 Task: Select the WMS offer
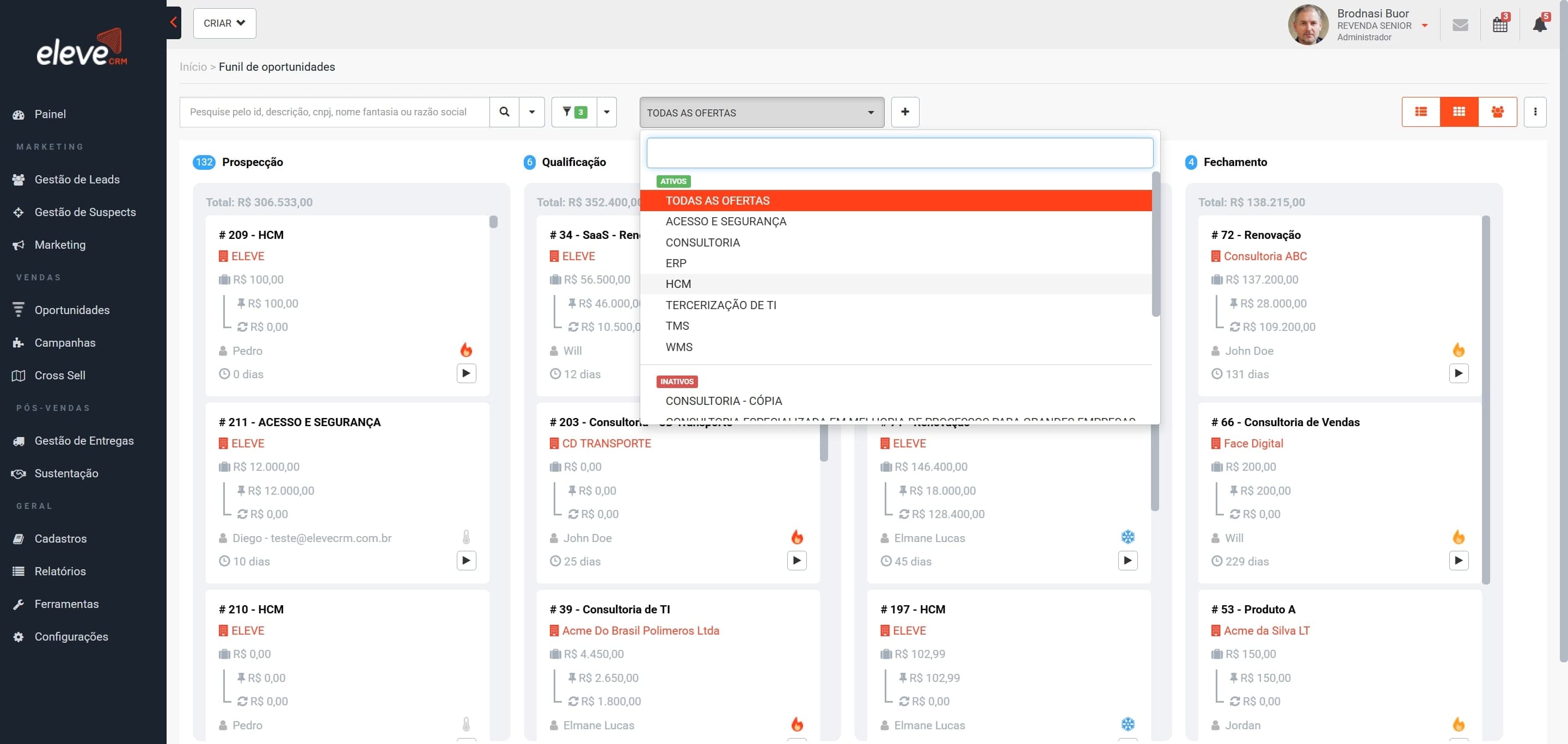click(x=896, y=347)
